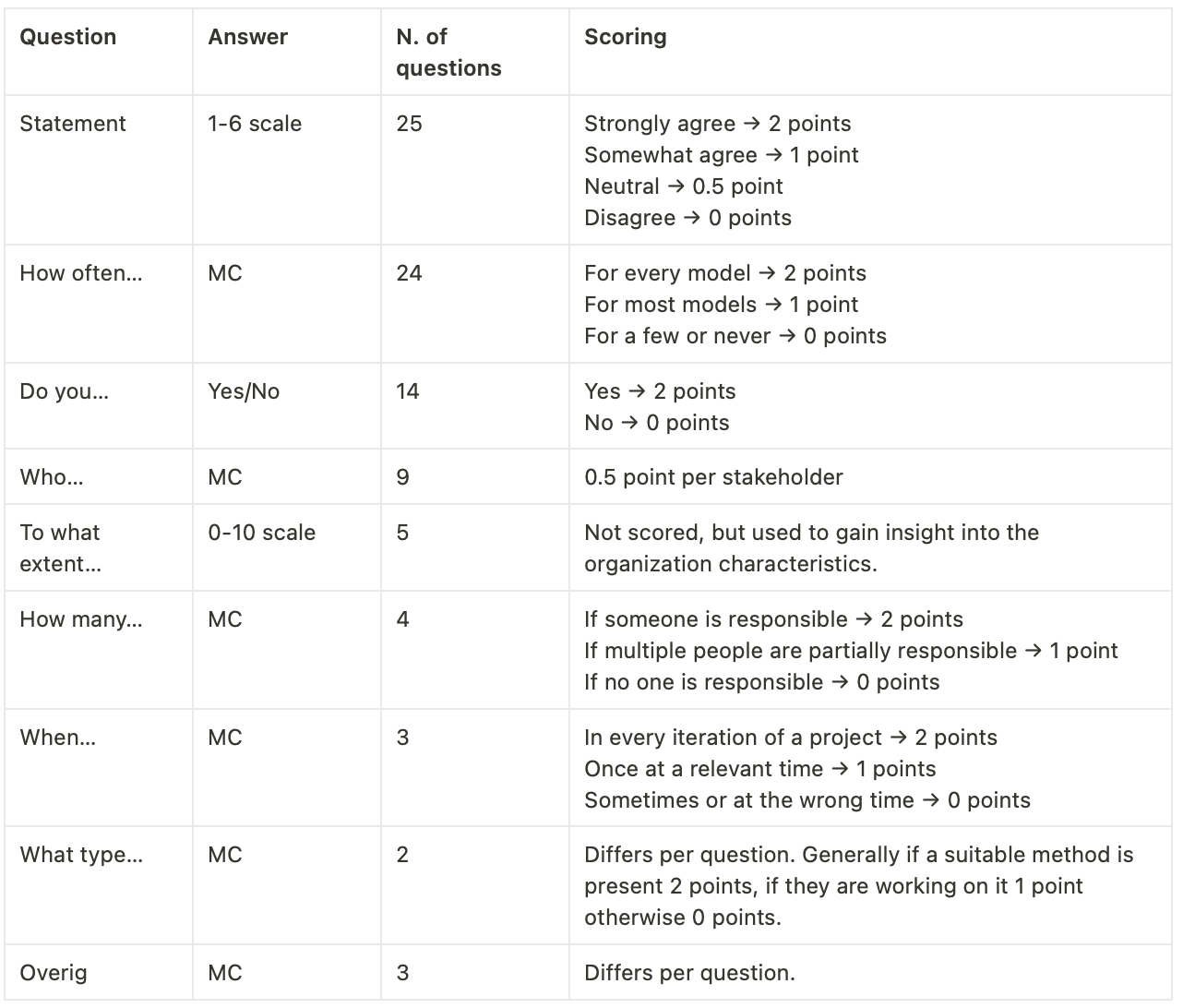Click "If someone is responsible → 2 points"
This screenshot has height=1008, width=1183.
773,619
